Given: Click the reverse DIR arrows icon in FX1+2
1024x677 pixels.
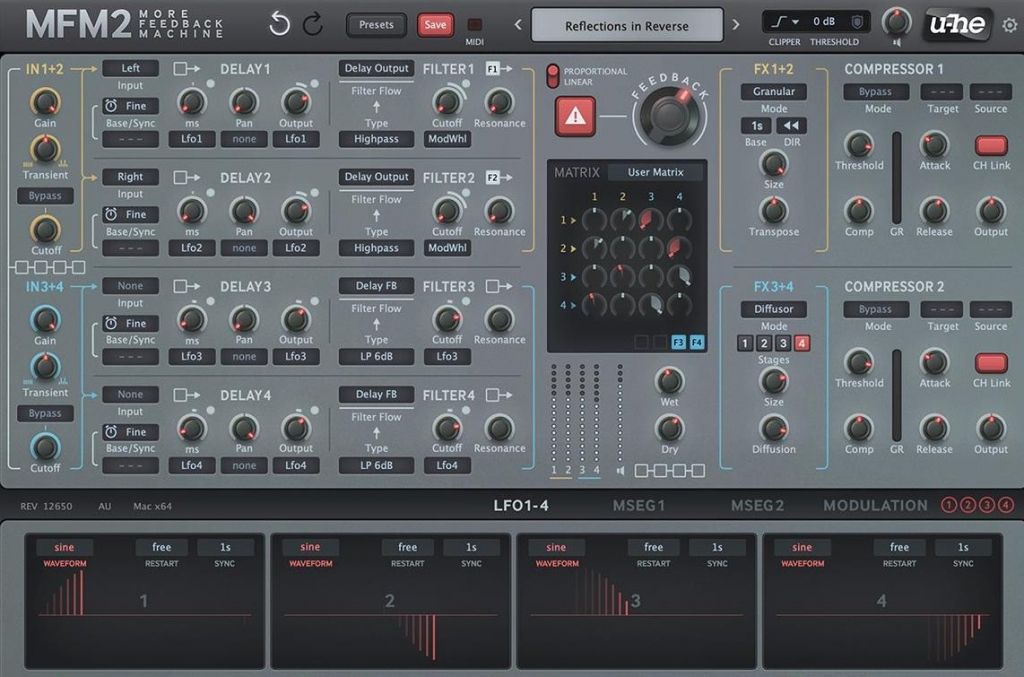Looking at the screenshot, I should point(791,126).
